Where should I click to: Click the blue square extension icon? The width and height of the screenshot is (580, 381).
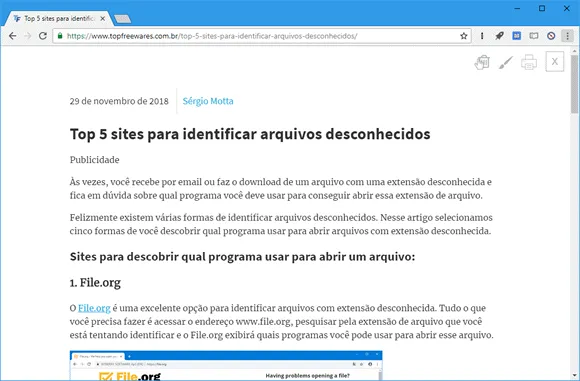click(516, 36)
